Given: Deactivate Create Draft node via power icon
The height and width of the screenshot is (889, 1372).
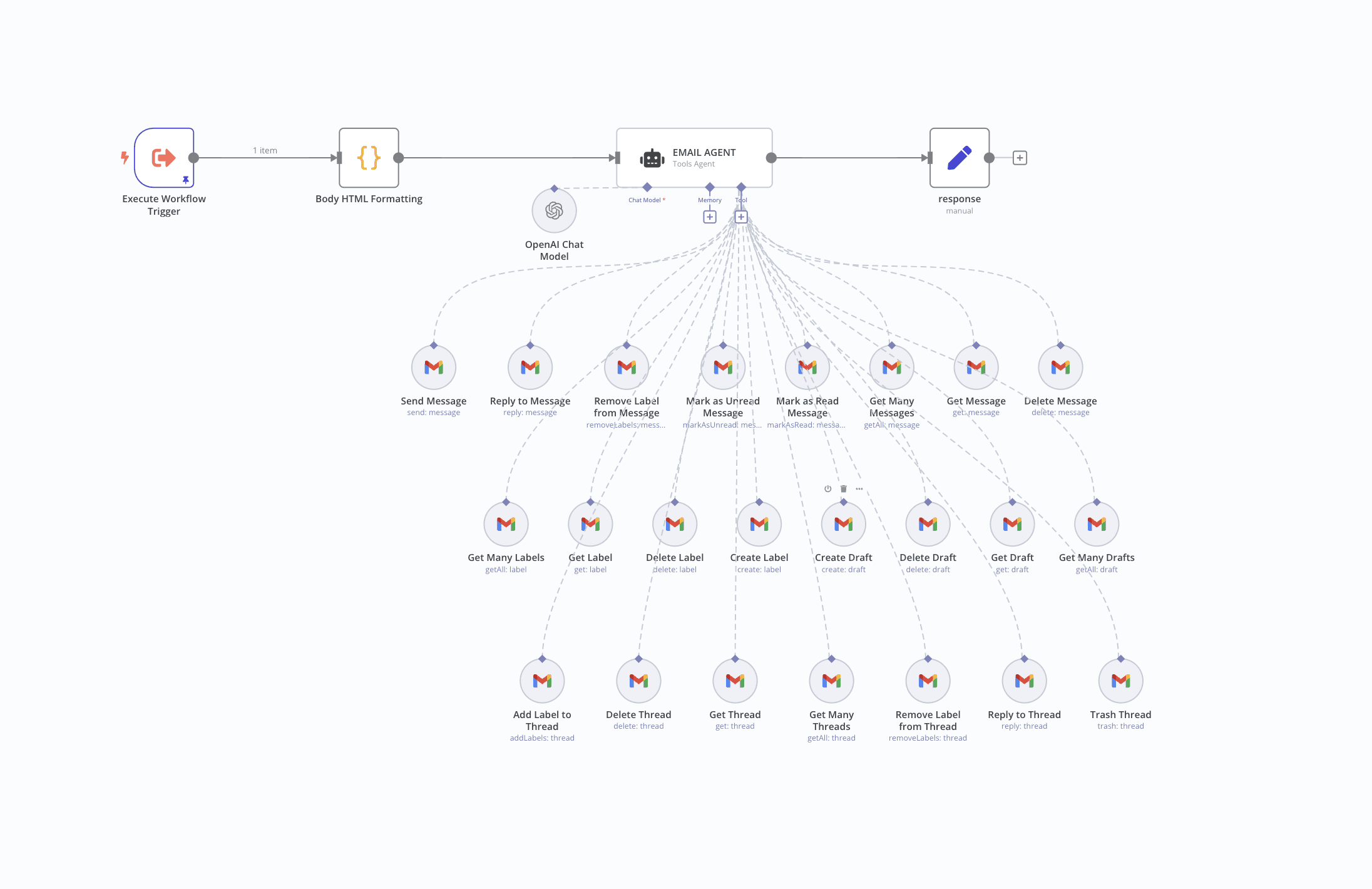Looking at the screenshot, I should (828, 489).
